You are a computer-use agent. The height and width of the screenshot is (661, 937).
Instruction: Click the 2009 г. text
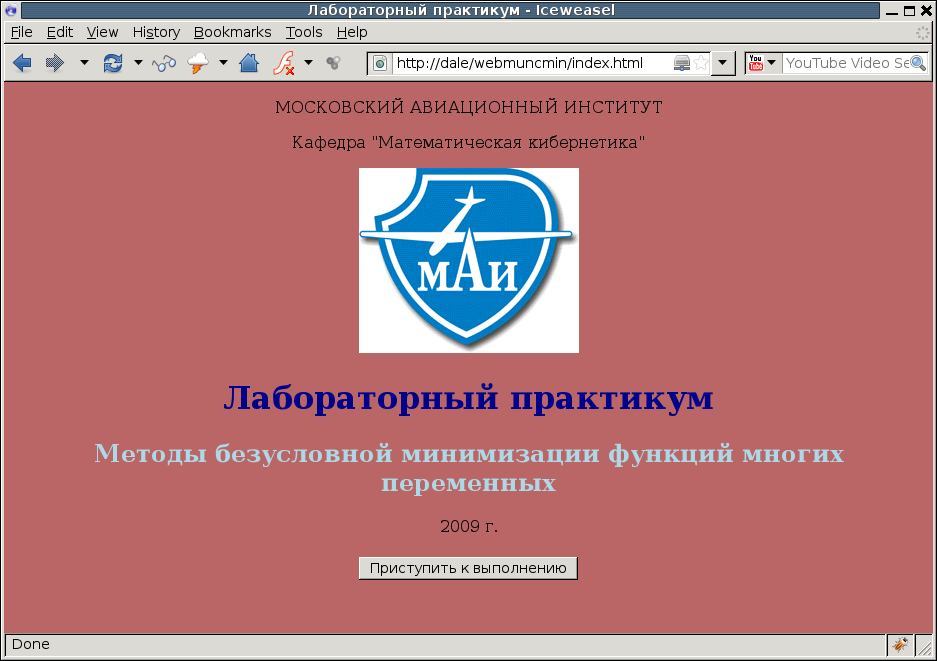pyautogui.click(x=468, y=526)
